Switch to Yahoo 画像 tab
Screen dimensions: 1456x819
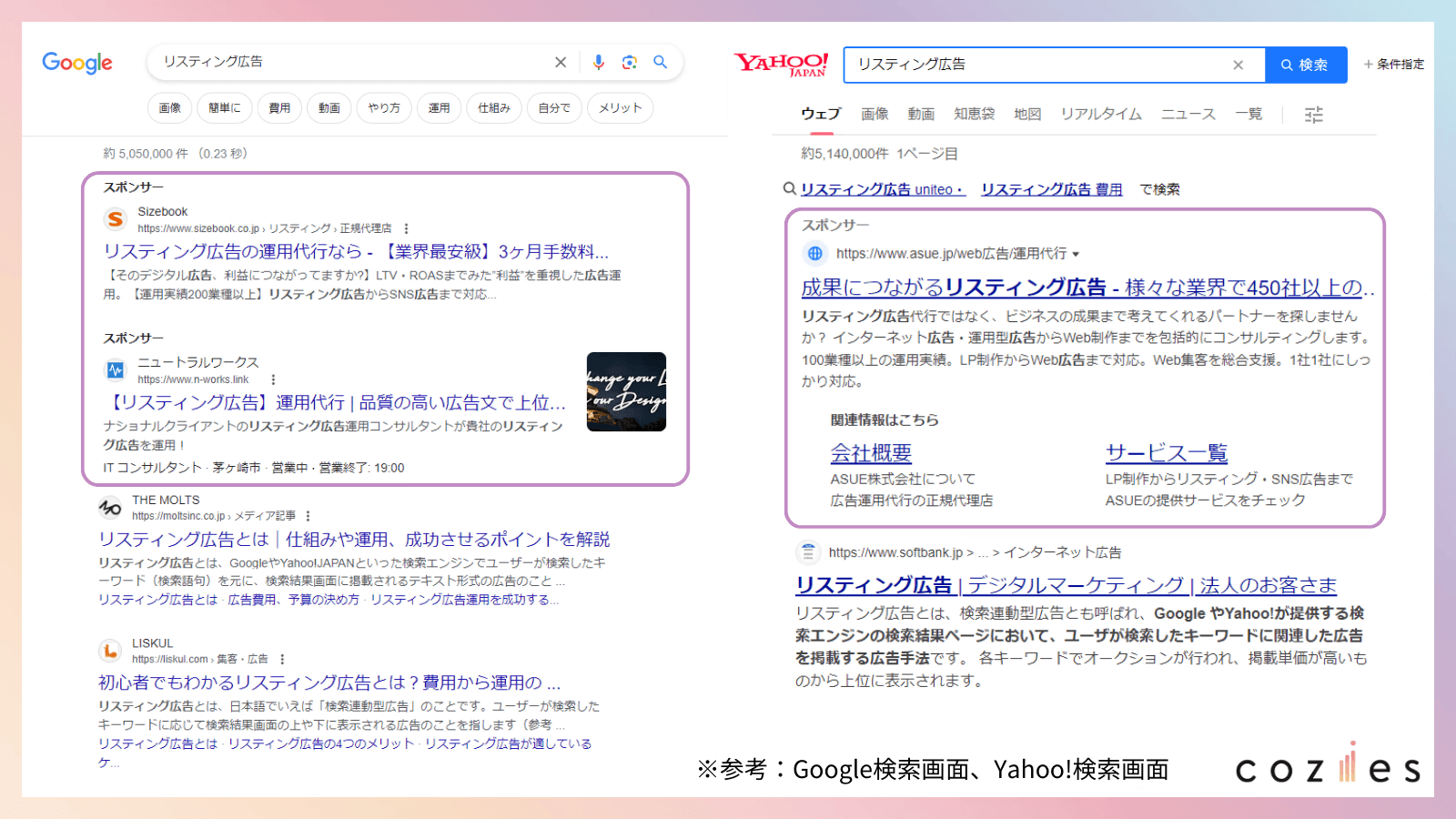[x=875, y=114]
